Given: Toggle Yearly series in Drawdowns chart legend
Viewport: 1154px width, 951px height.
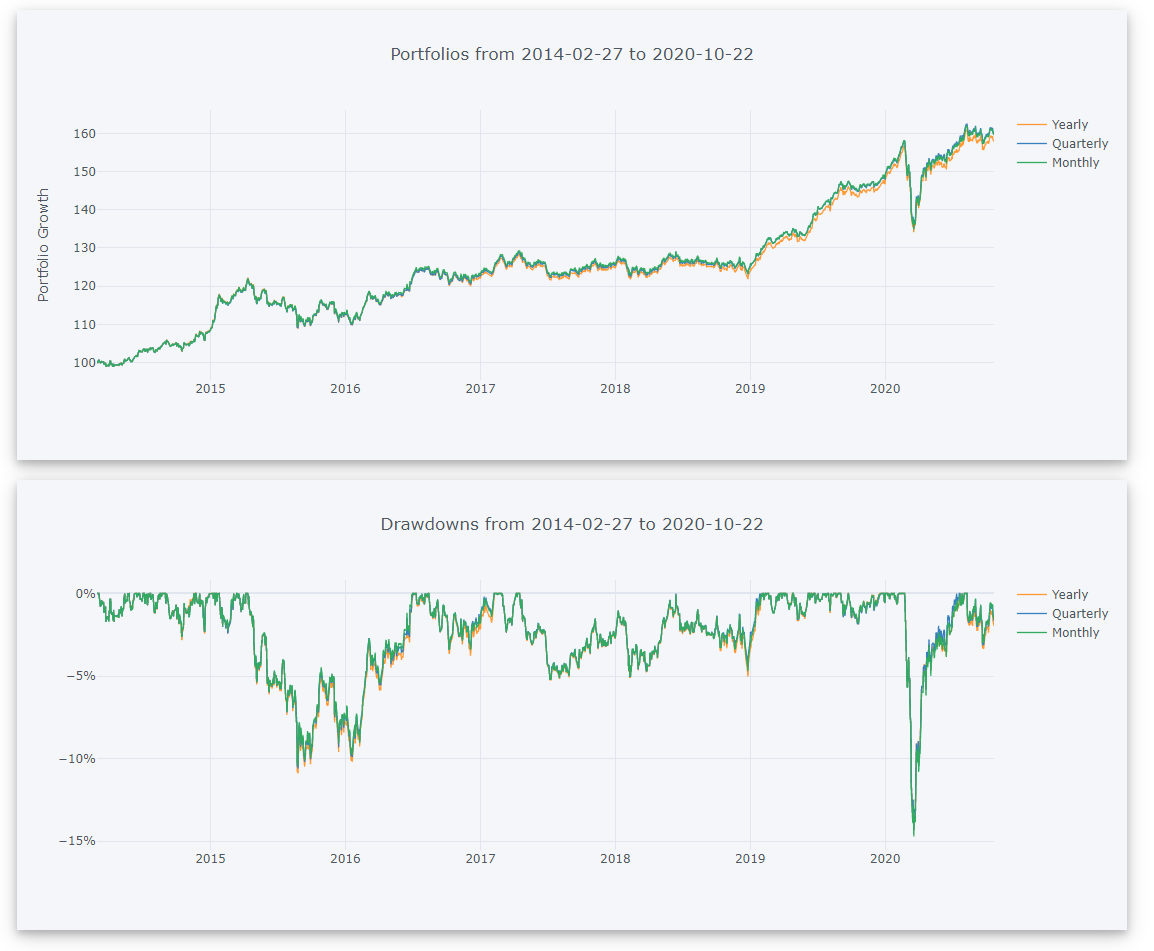Looking at the screenshot, I should (1069, 595).
